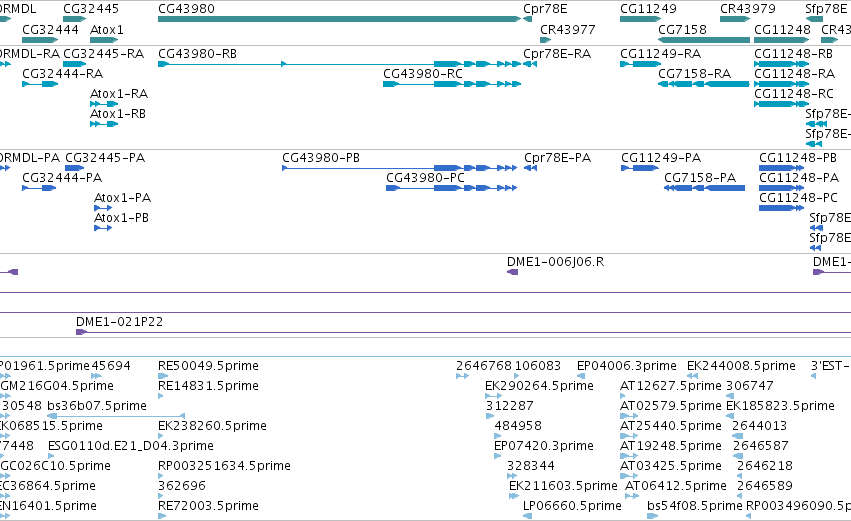Open EST EK211603.5prime

click(x=563, y=486)
